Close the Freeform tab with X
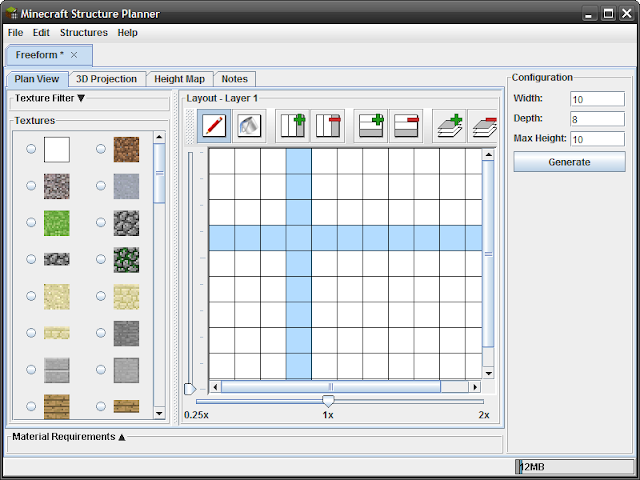The height and width of the screenshot is (480, 640). 74,55
